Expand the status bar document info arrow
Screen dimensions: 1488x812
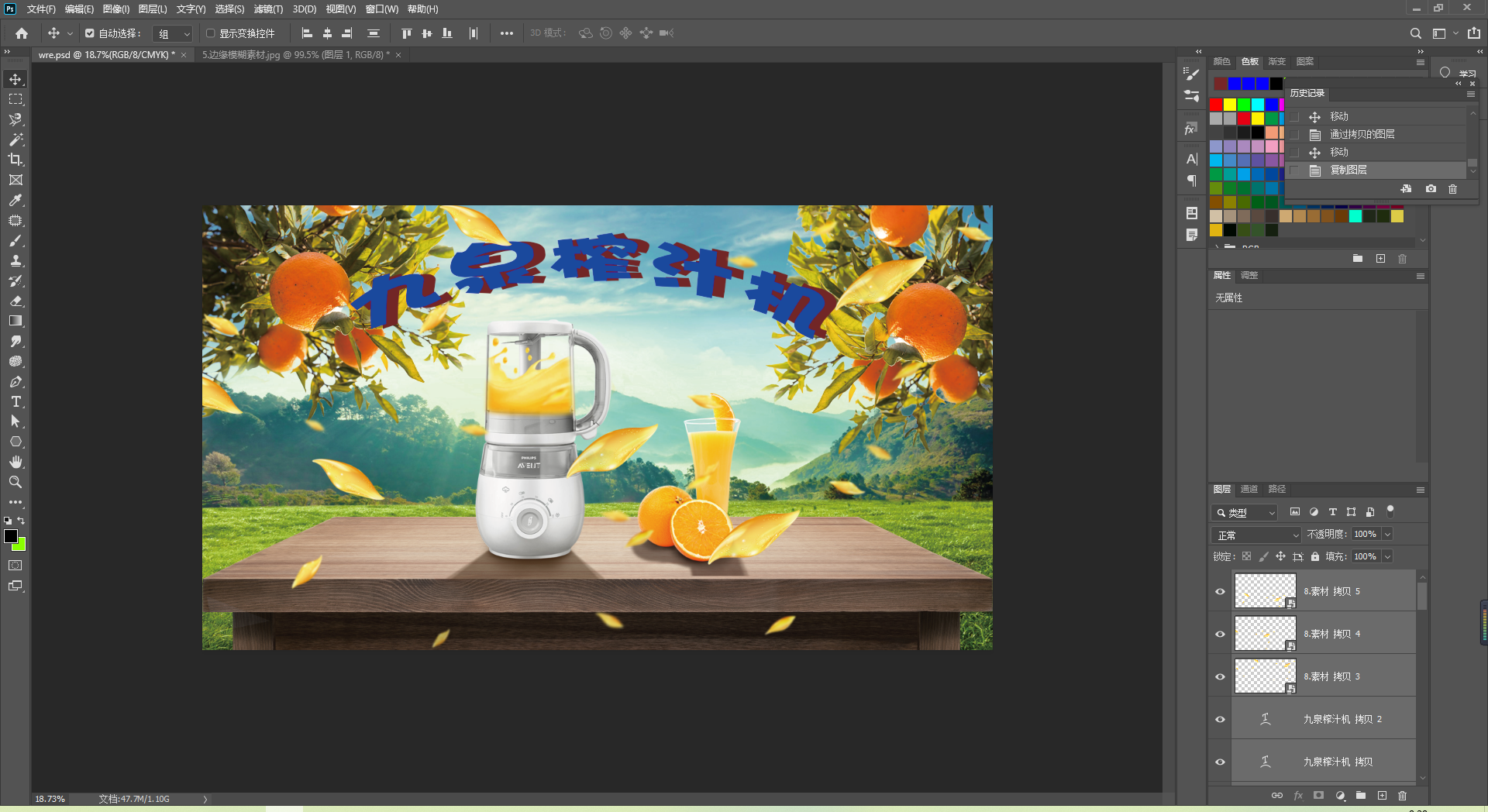205,799
